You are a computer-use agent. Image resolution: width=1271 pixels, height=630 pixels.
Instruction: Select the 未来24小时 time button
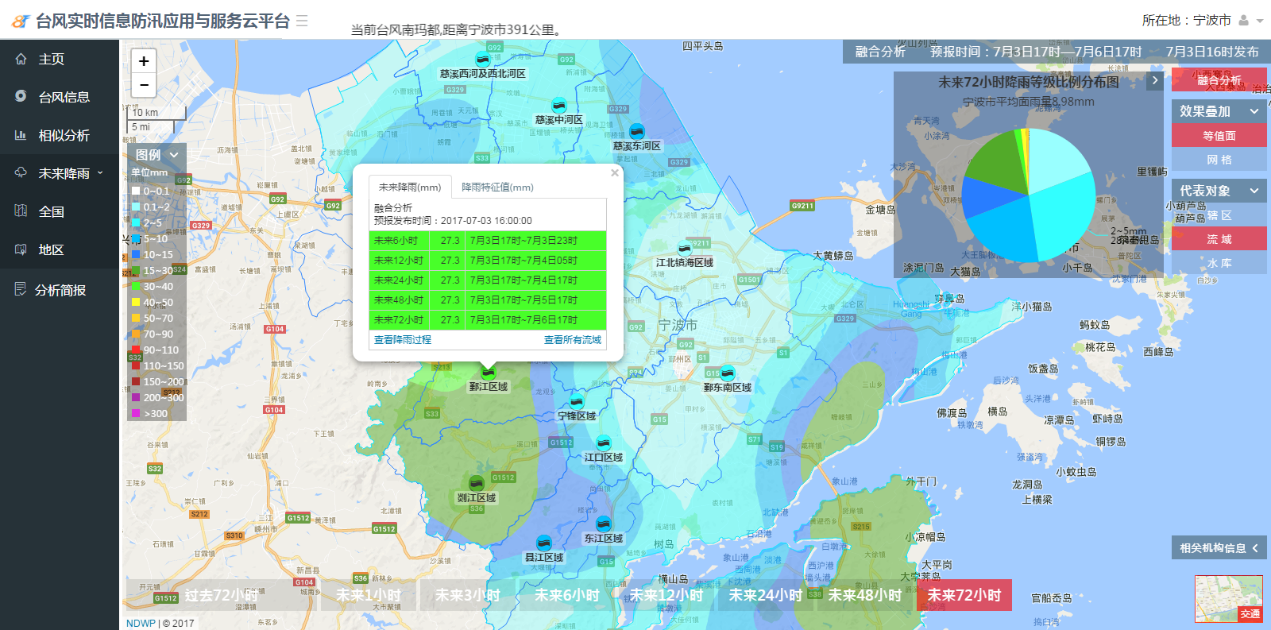(765, 595)
